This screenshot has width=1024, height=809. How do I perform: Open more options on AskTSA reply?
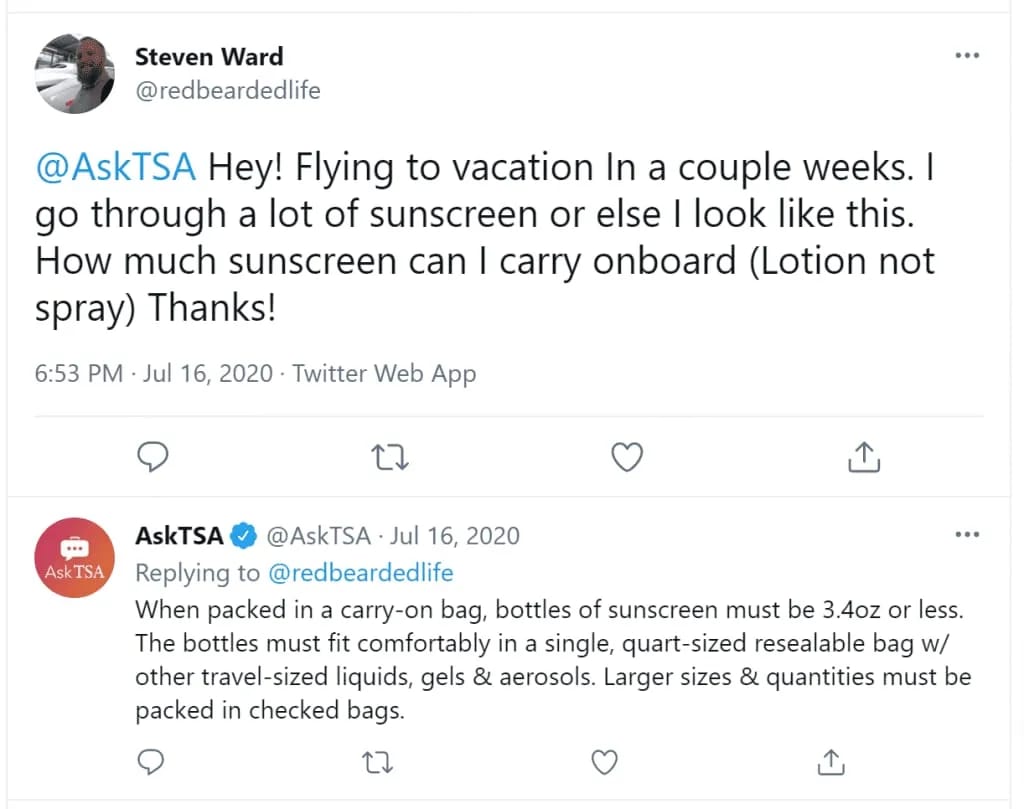(967, 535)
